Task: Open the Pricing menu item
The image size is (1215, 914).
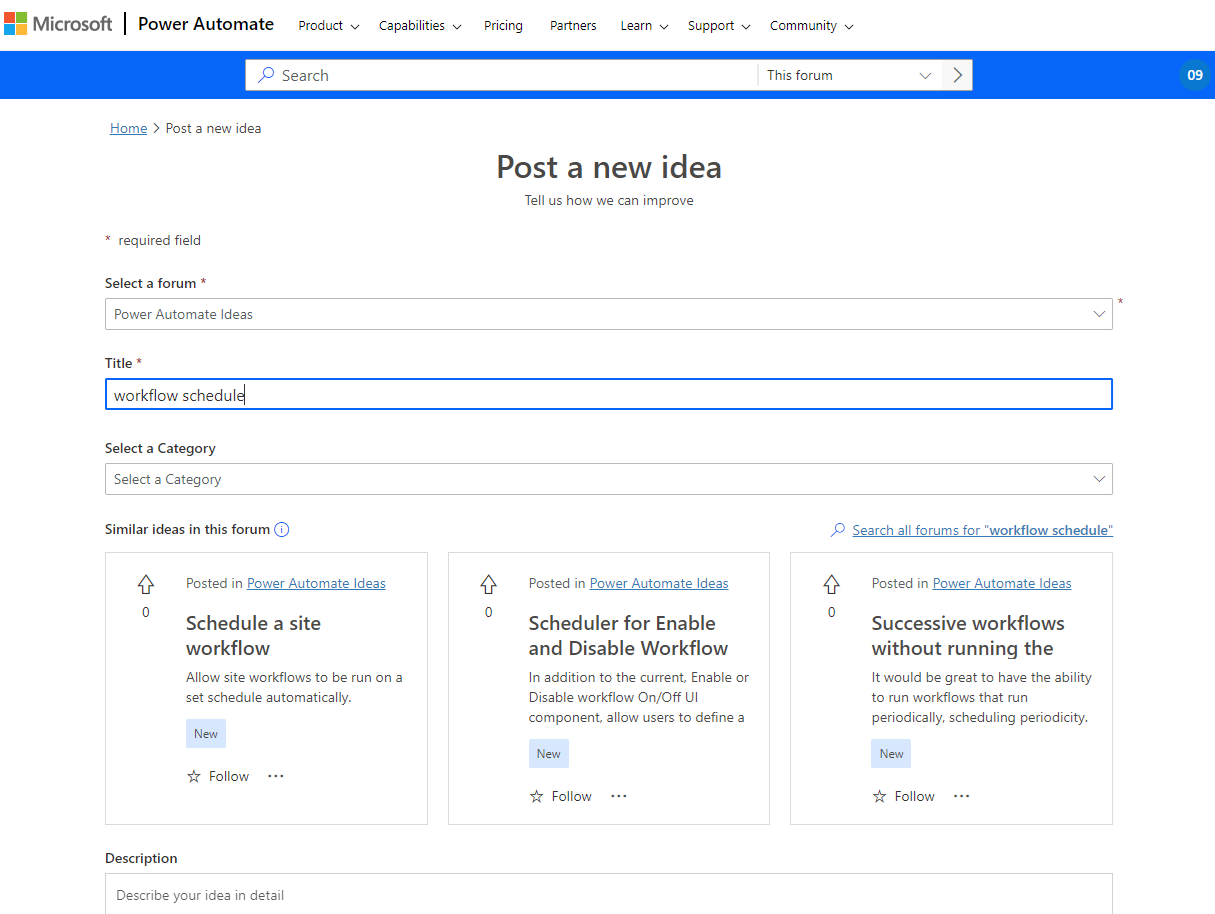Action: tap(503, 26)
